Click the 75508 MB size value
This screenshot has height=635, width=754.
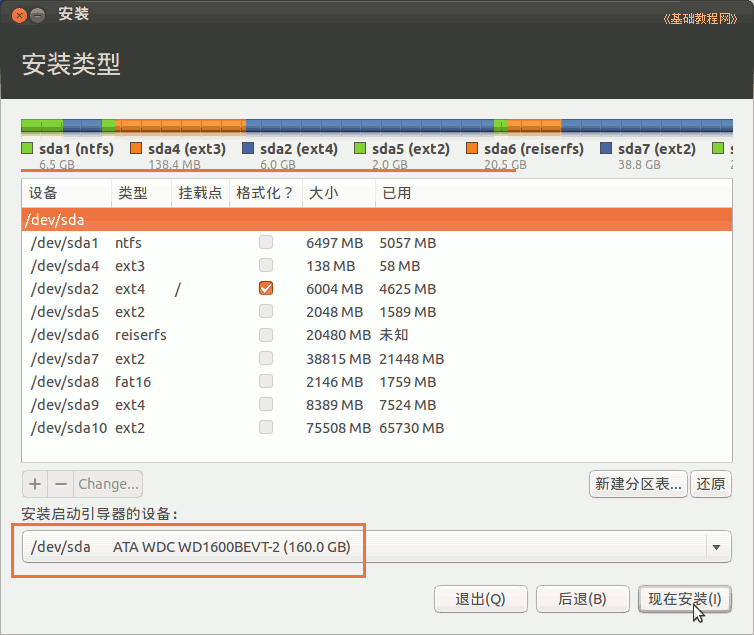tap(339, 428)
